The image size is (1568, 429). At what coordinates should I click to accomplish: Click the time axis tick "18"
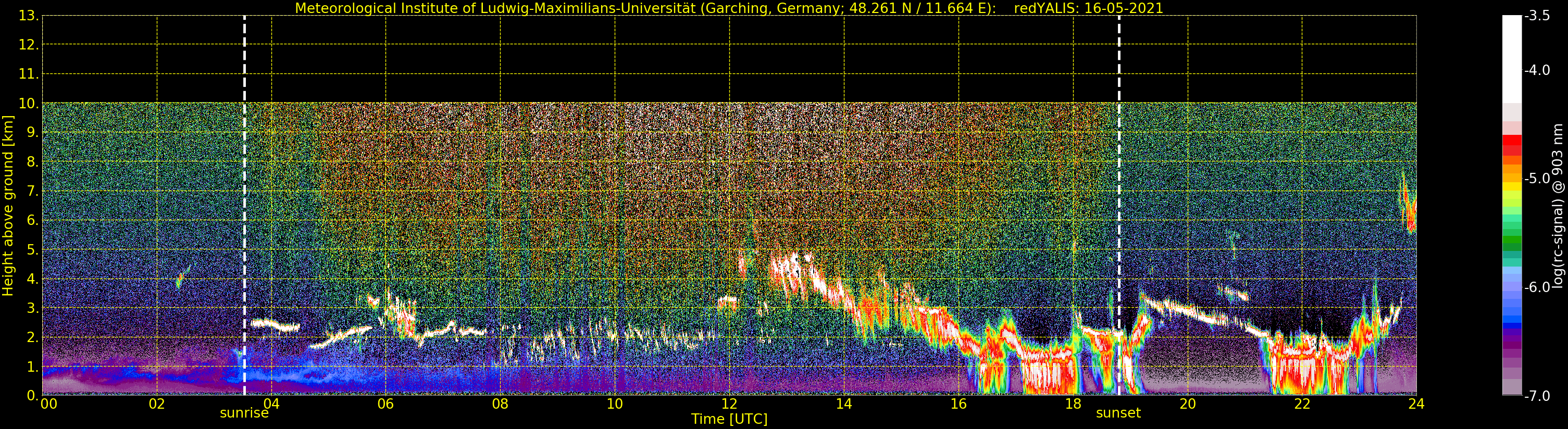(1073, 404)
